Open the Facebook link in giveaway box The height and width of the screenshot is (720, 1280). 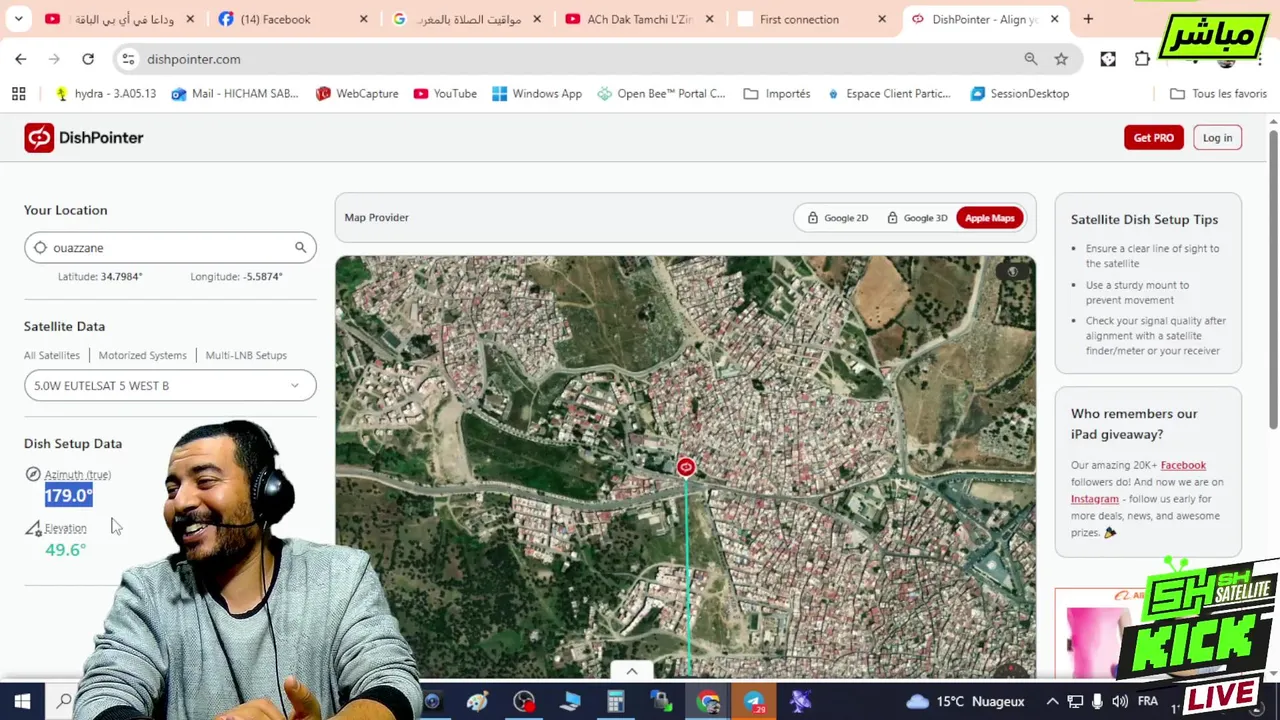pyautogui.click(x=1183, y=465)
